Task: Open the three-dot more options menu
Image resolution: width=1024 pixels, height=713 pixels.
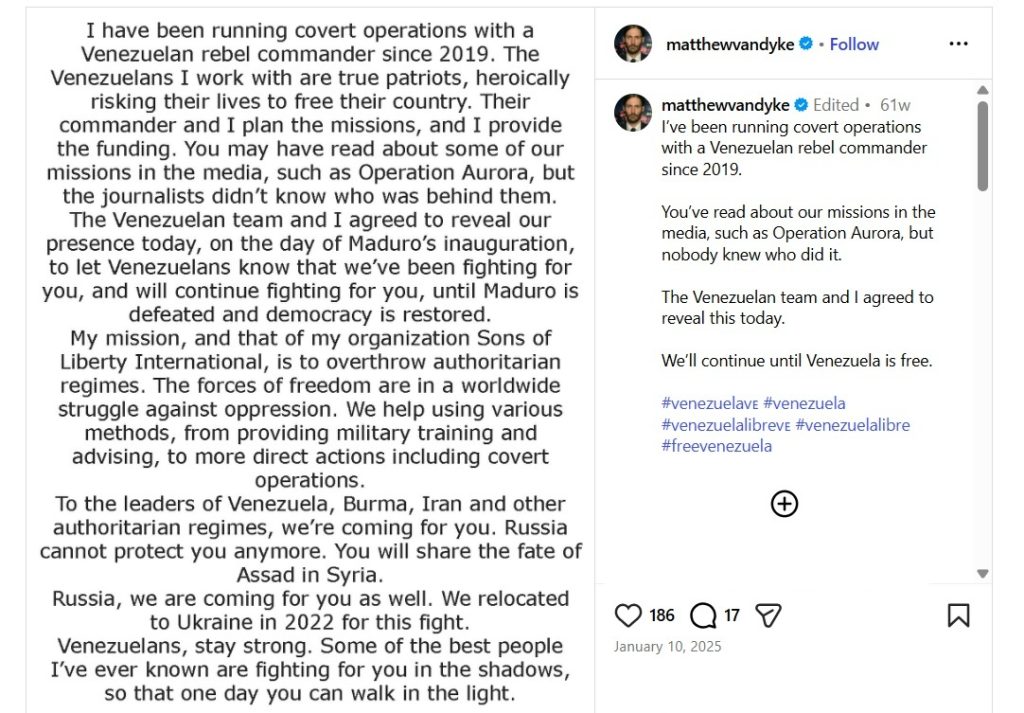Action: pyautogui.click(x=958, y=44)
